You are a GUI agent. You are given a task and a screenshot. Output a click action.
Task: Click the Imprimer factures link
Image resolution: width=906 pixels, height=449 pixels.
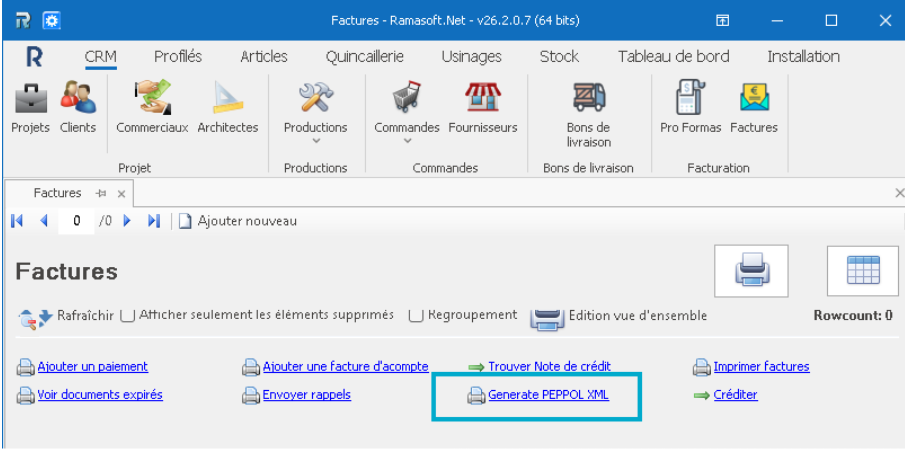point(762,366)
